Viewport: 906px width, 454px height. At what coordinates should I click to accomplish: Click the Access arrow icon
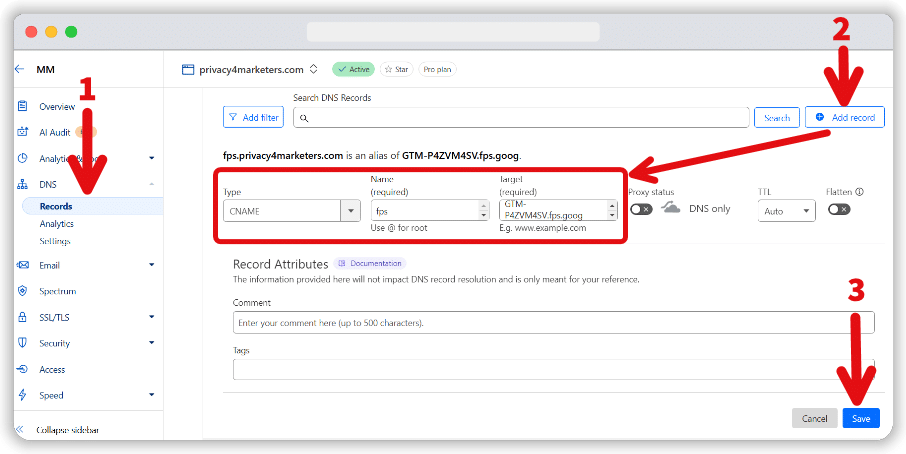23,369
